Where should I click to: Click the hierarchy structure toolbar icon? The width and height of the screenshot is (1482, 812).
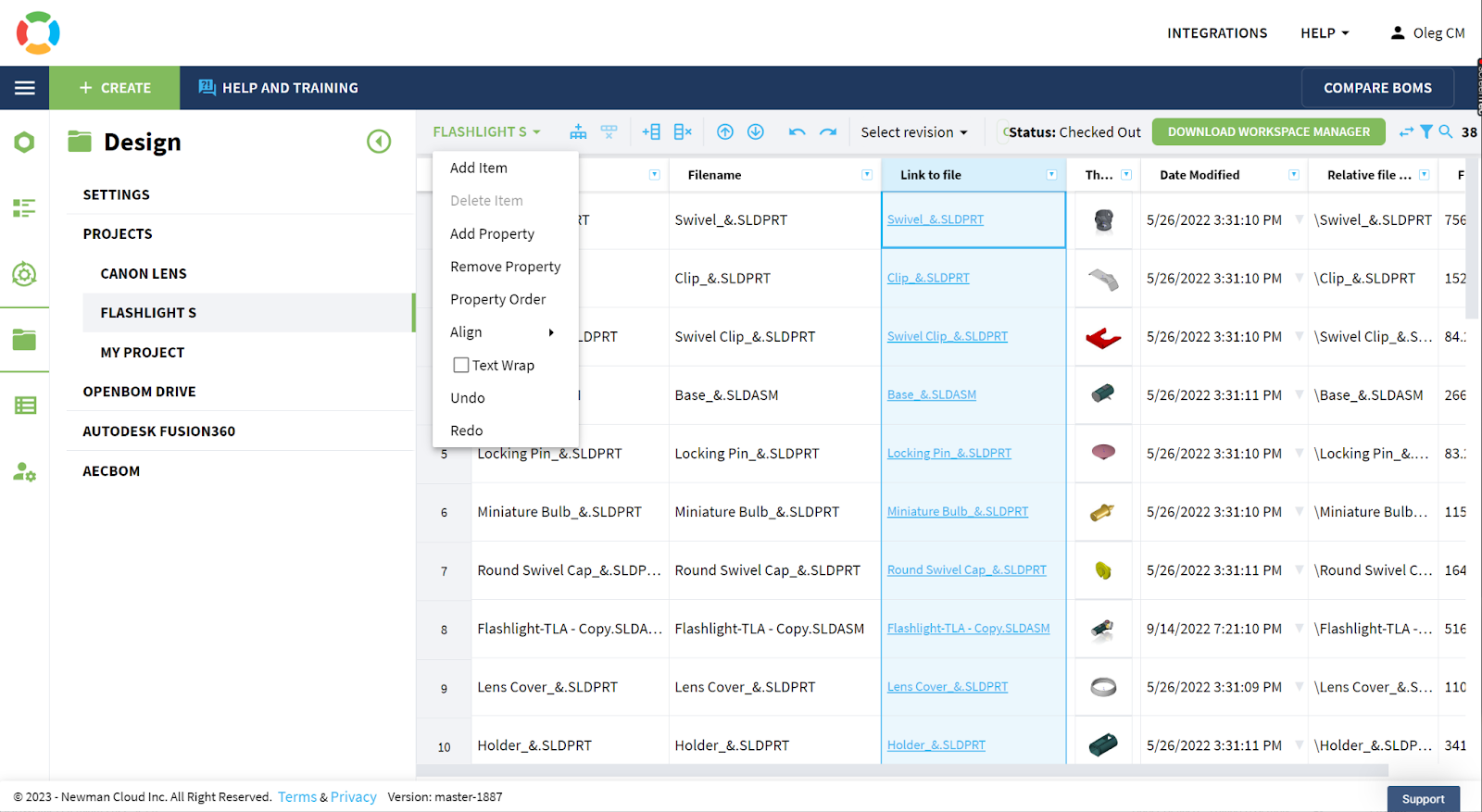point(578,132)
